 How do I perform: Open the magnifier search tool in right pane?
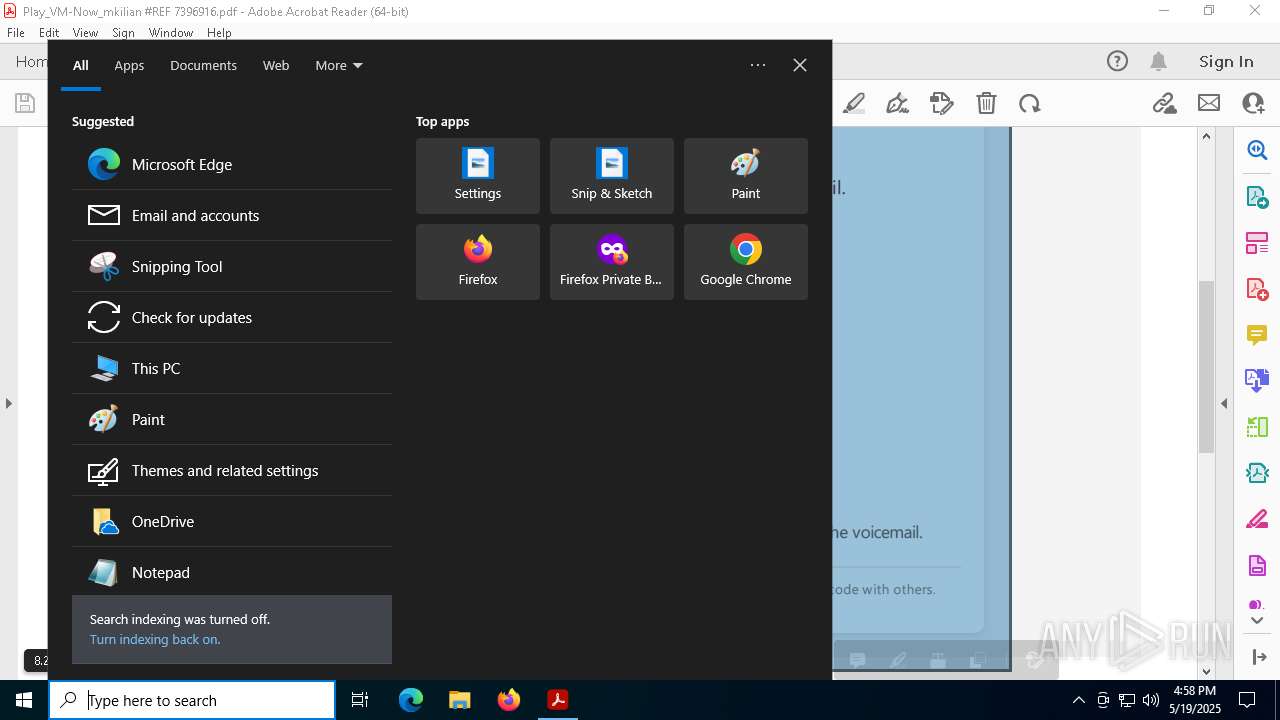coord(1257,150)
